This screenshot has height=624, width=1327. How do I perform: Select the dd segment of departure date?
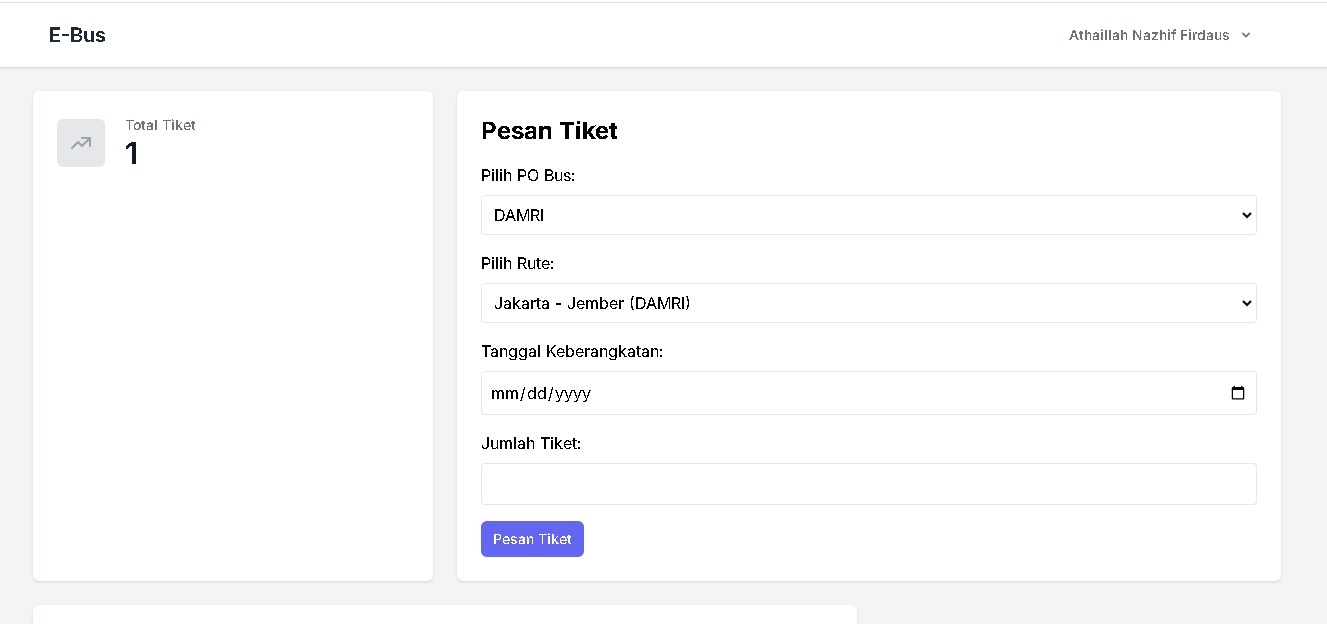537,394
